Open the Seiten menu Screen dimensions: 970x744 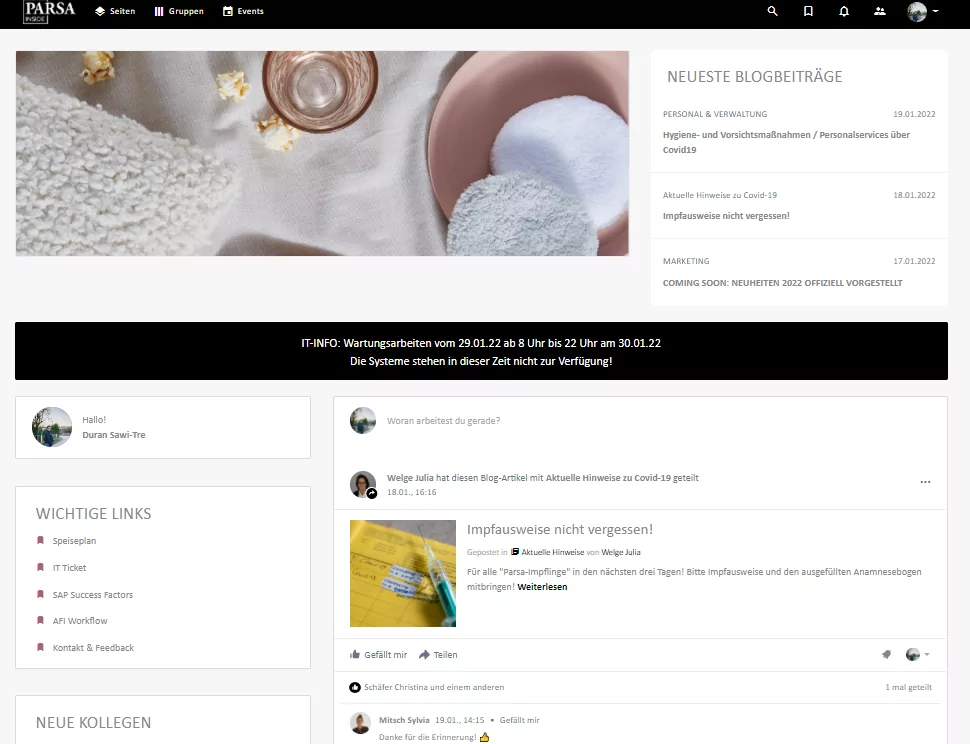click(115, 12)
